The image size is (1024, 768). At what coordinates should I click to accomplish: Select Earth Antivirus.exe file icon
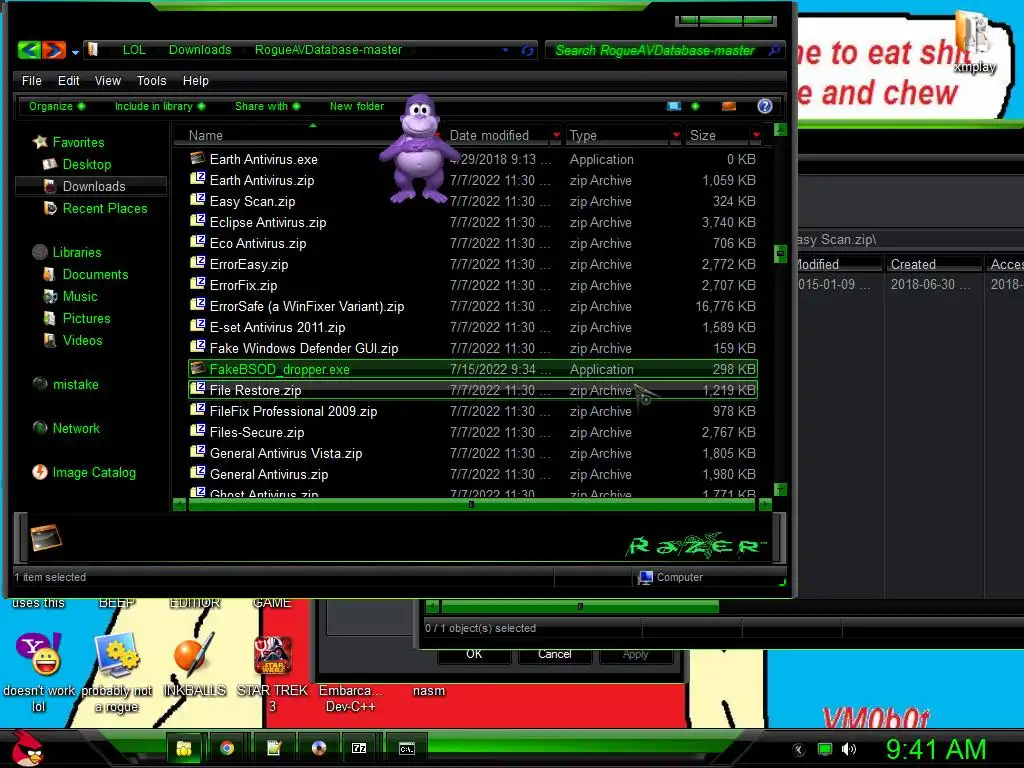tap(197, 158)
